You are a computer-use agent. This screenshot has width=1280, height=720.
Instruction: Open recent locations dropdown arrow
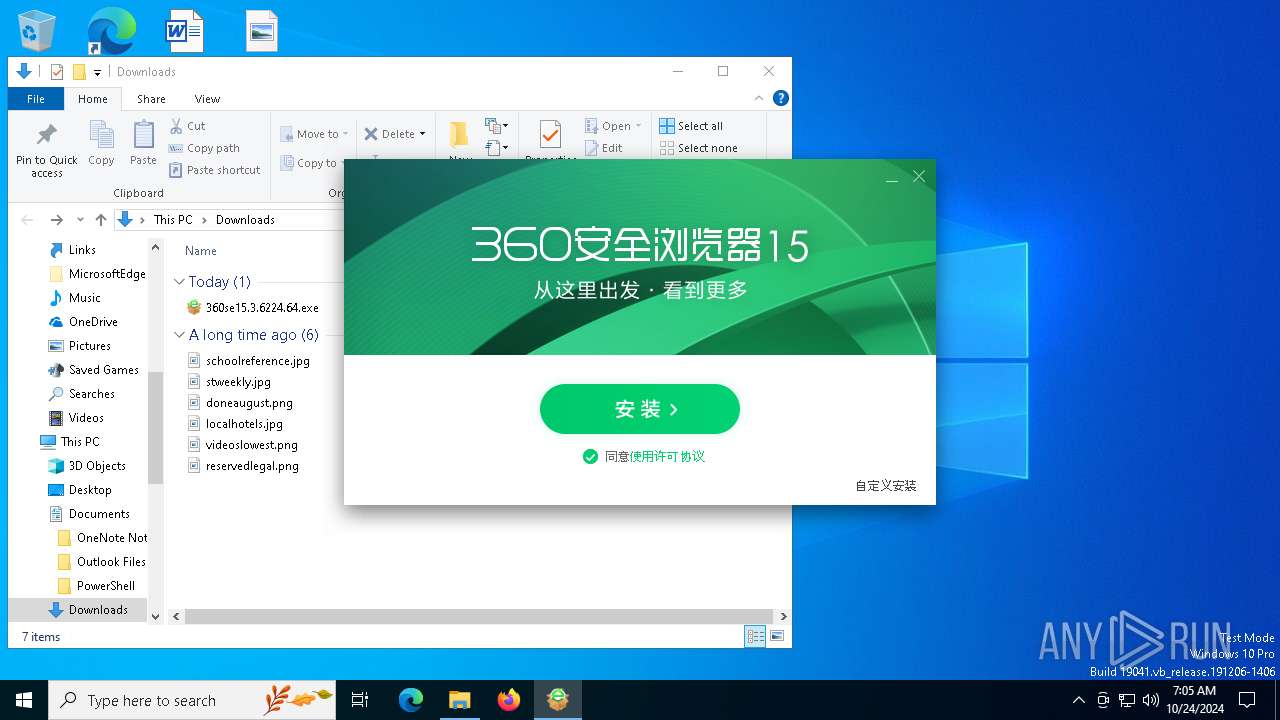coord(80,220)
